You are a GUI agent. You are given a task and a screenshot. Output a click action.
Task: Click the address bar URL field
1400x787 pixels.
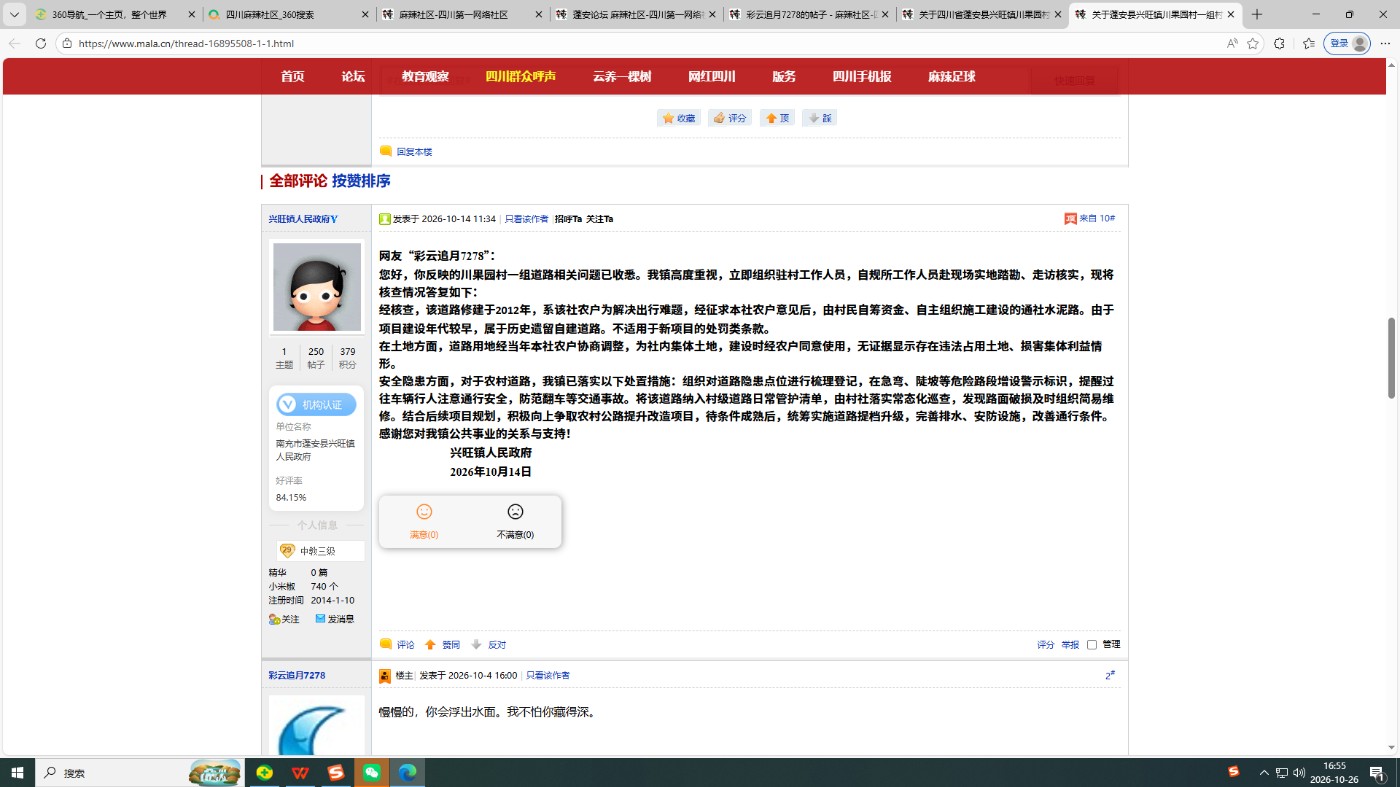coord(640,43)
